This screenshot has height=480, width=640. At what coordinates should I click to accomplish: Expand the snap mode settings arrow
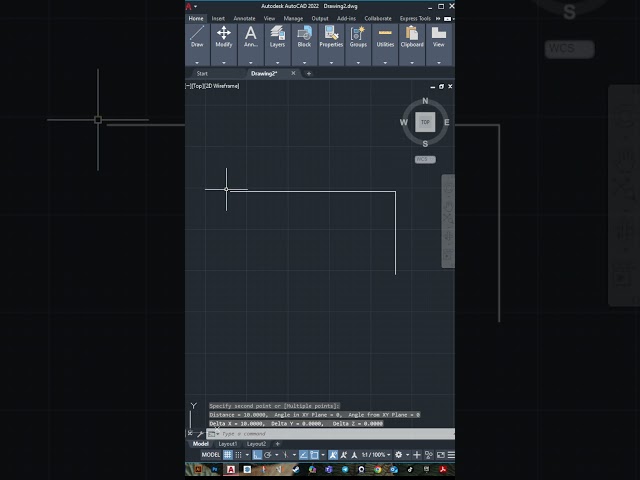tap(247, 455)
